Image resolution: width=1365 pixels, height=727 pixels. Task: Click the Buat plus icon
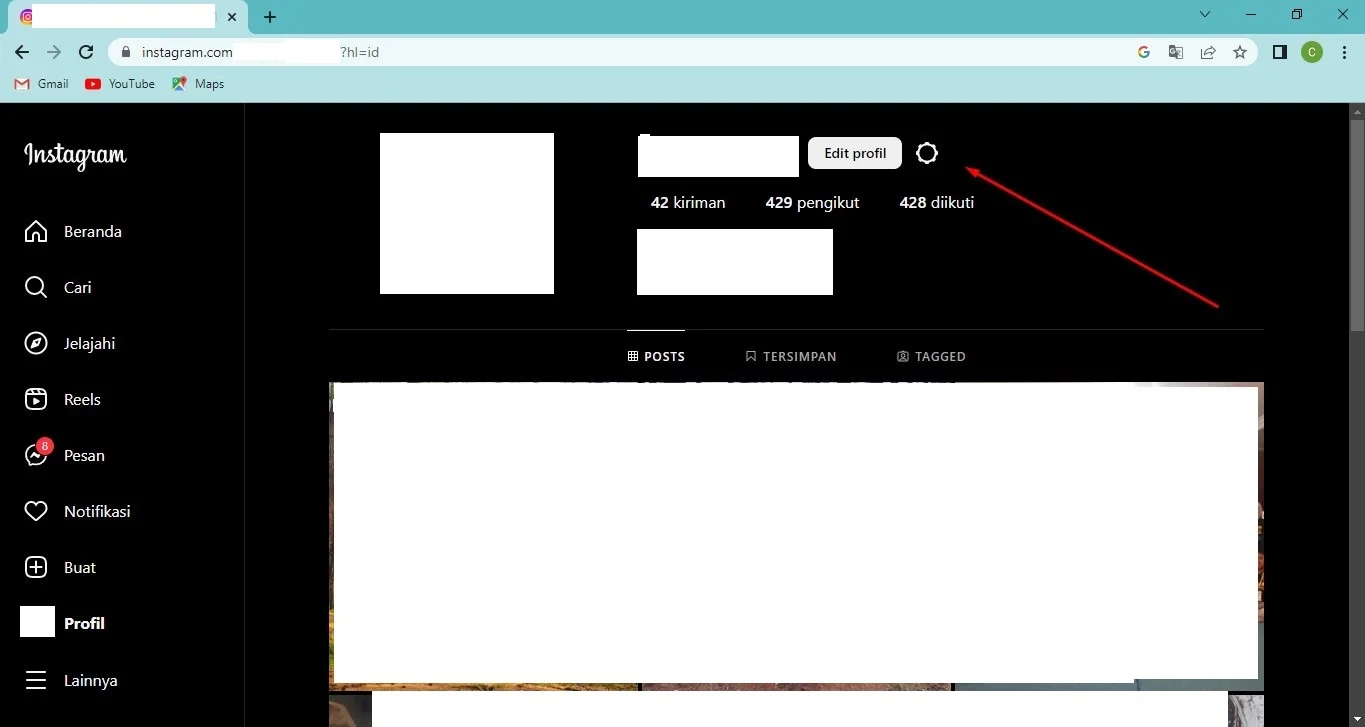[36, 567]
